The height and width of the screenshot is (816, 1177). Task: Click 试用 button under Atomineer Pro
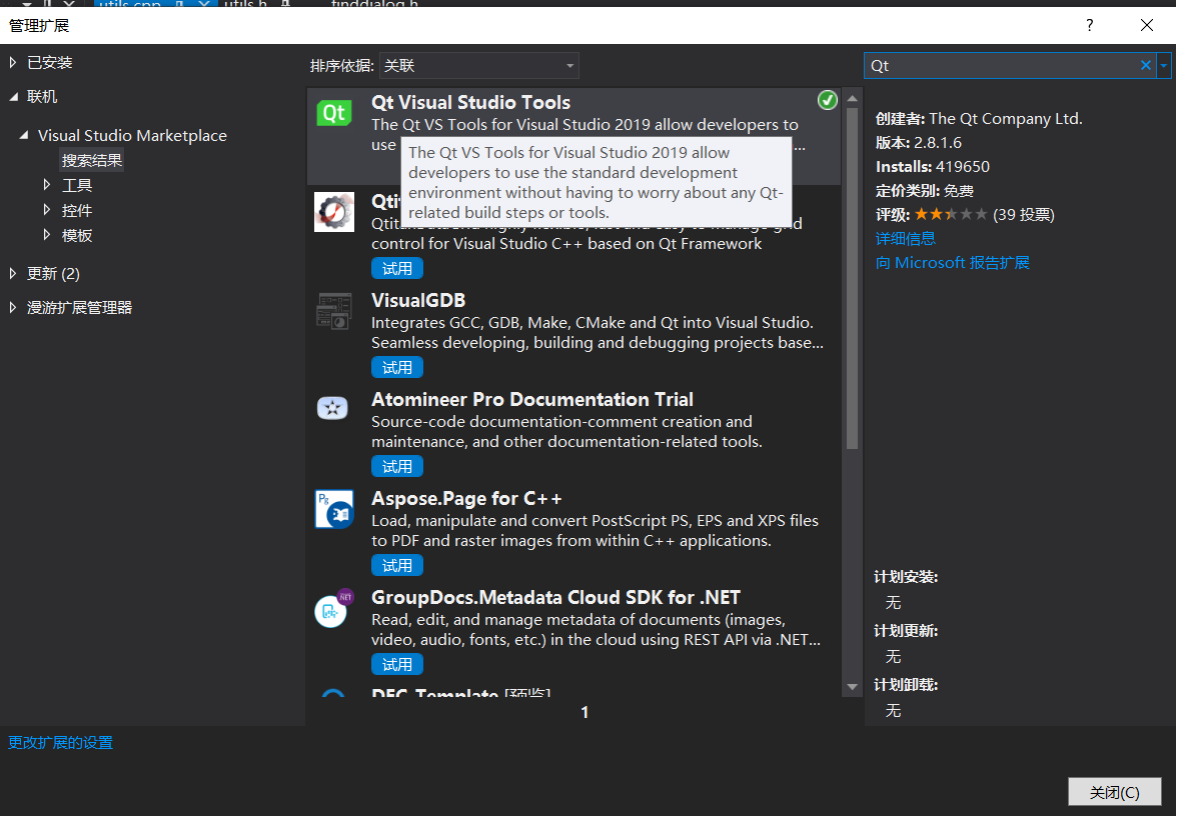point(397,466)
